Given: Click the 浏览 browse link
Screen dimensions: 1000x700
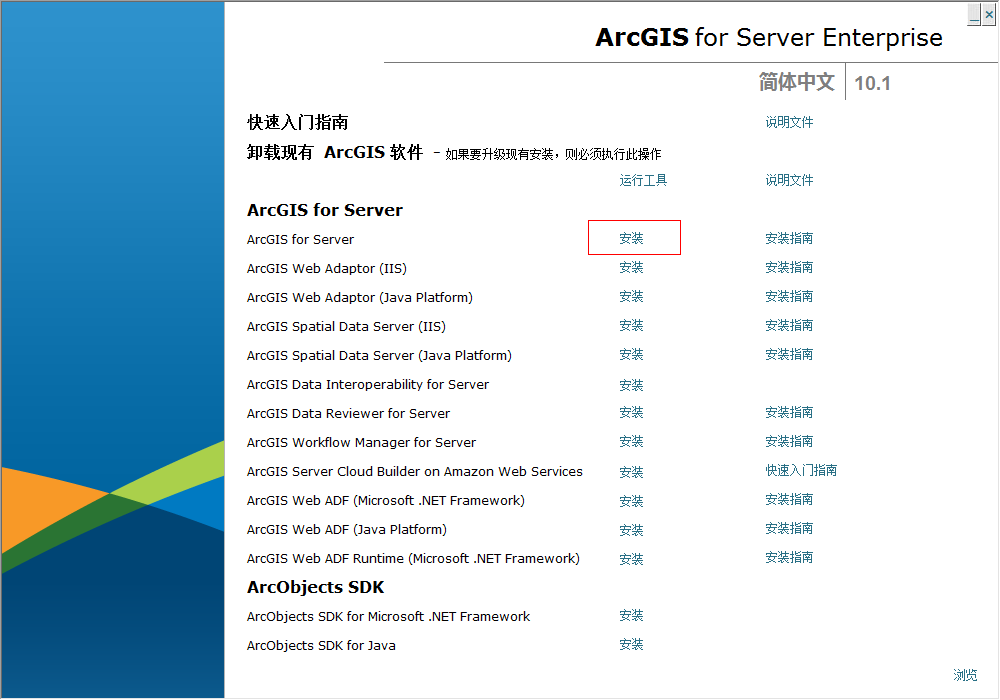Looking at the screenshot, I should point(965,675).
